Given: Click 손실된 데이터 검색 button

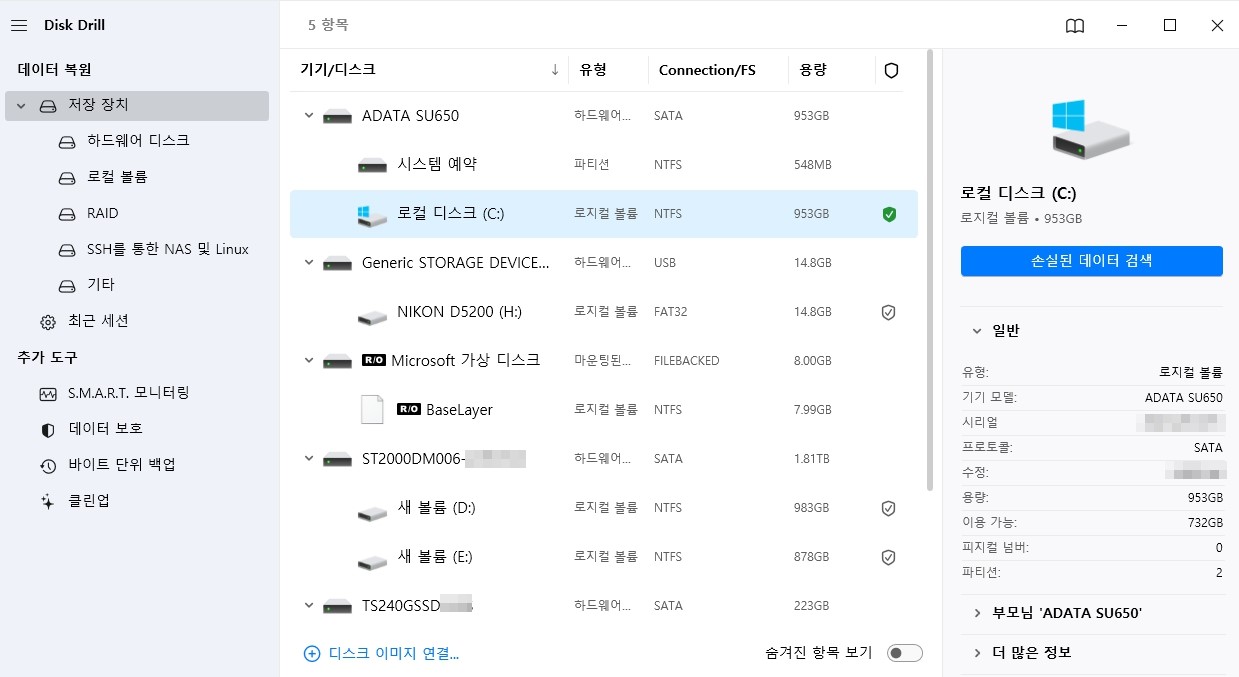Looking at the screenshot, I should (1091, 261).
